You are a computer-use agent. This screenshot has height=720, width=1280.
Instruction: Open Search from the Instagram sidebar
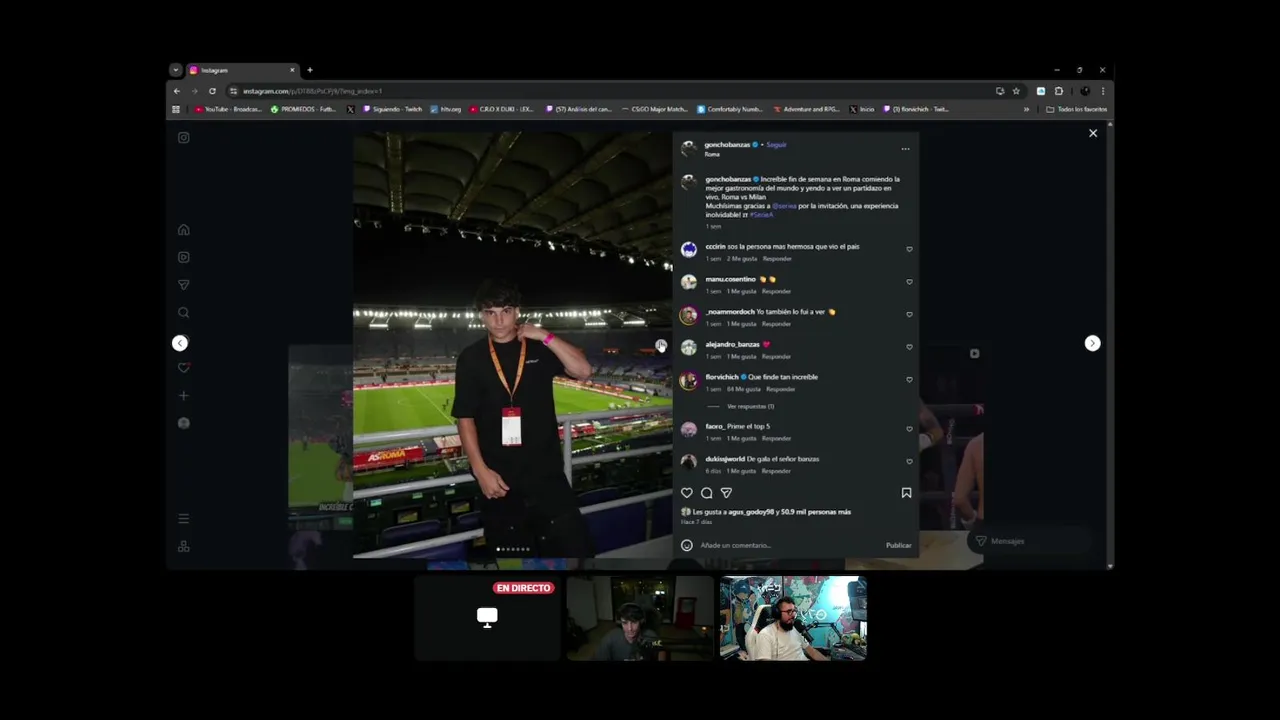183,313
